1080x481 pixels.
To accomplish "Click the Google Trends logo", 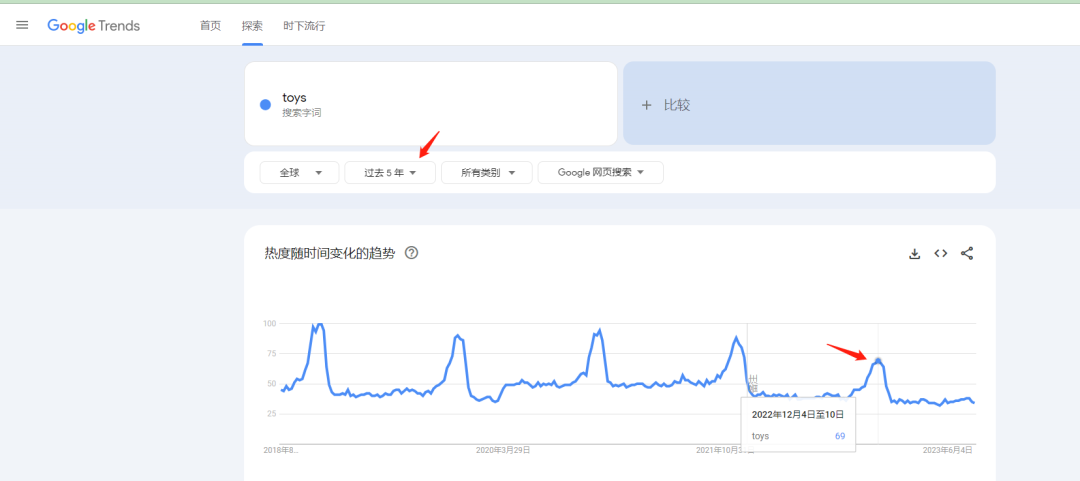I will [x=94, y=25].
